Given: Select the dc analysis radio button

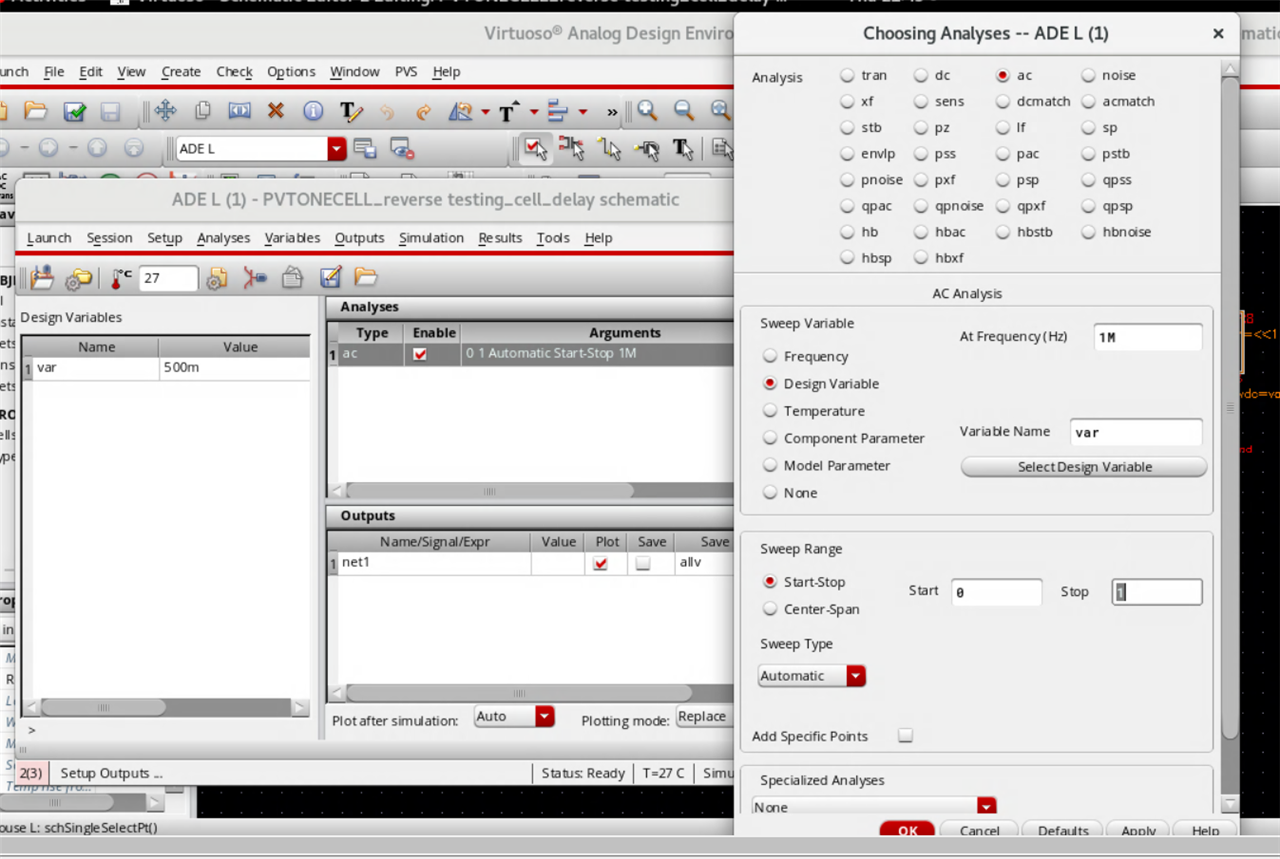Looking at the screenshot, I should (x=921, y=75).
